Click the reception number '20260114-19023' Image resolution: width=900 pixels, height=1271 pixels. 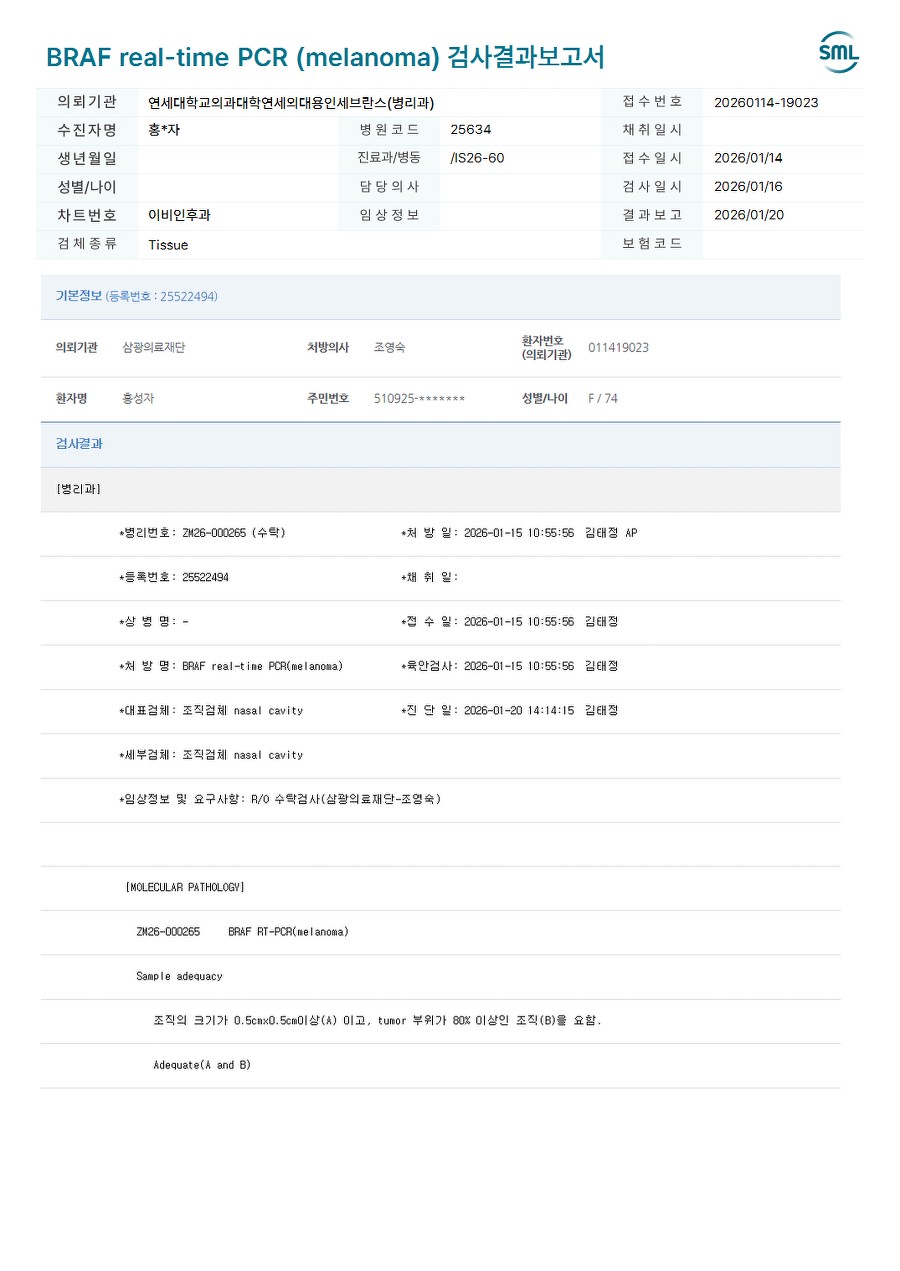[766, 102]
